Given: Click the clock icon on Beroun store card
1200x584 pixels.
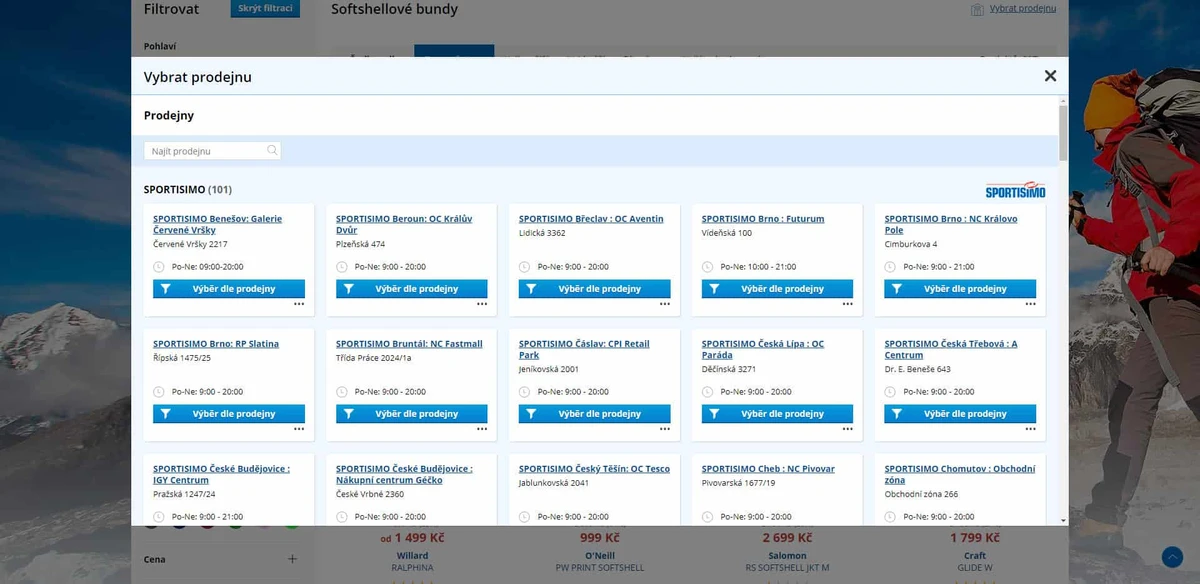Looking at the screenshot, I should coord(342,267).
